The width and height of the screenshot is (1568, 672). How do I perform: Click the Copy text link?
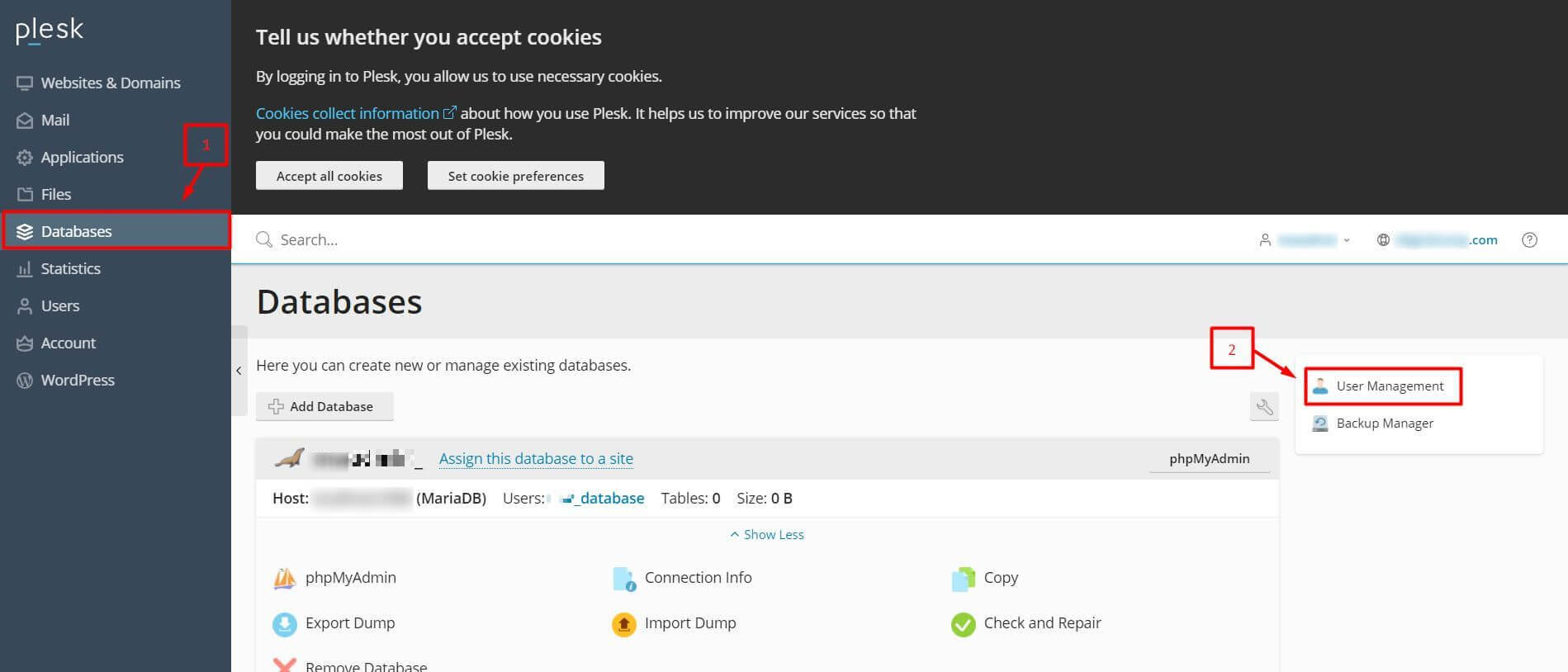pos(1001,577)
